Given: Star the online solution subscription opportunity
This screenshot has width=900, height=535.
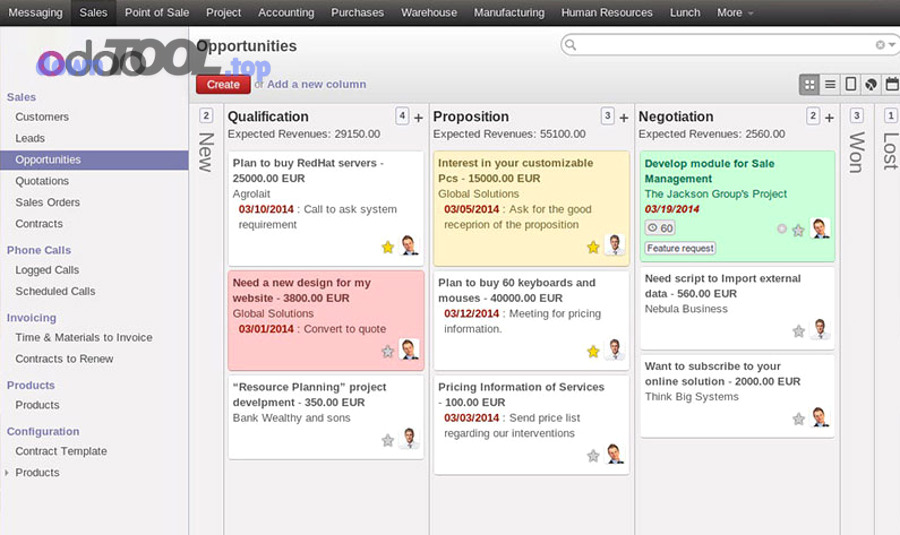Looking at the screenshot, I should [x=798, y=419].
